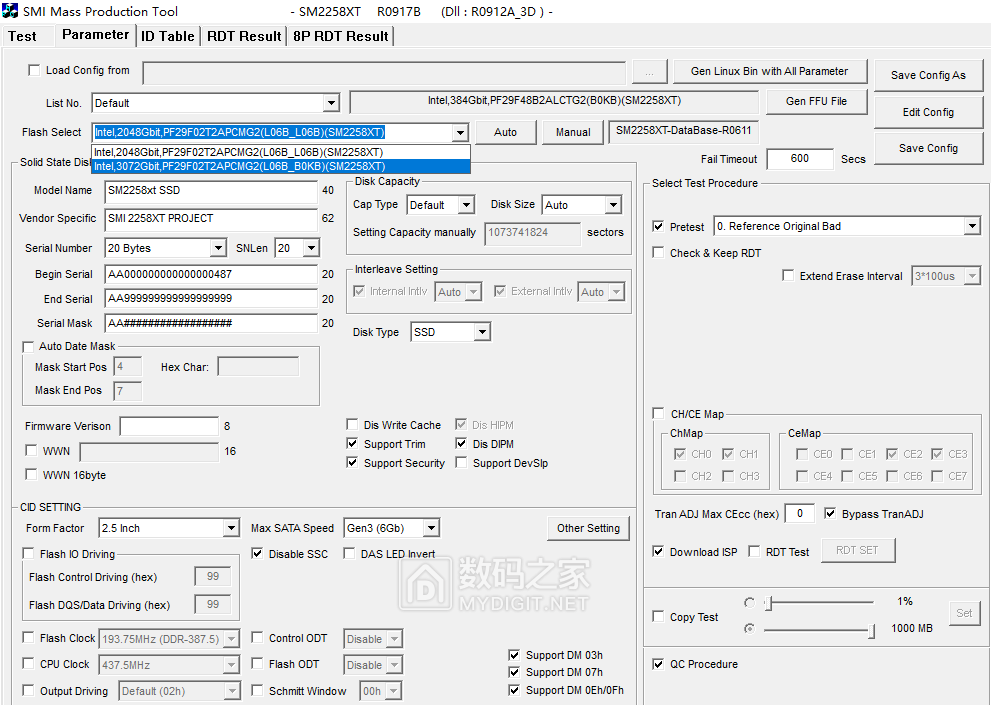Enable Check & Keep RDT

[658, 253]
